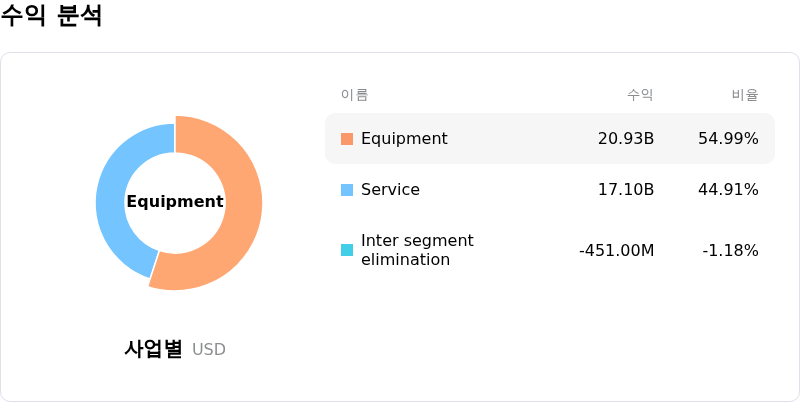Click the Equipment label in donut center
The height and width of the screenshot is (402, 800).
pyautogui.click(x=175, y=202)
